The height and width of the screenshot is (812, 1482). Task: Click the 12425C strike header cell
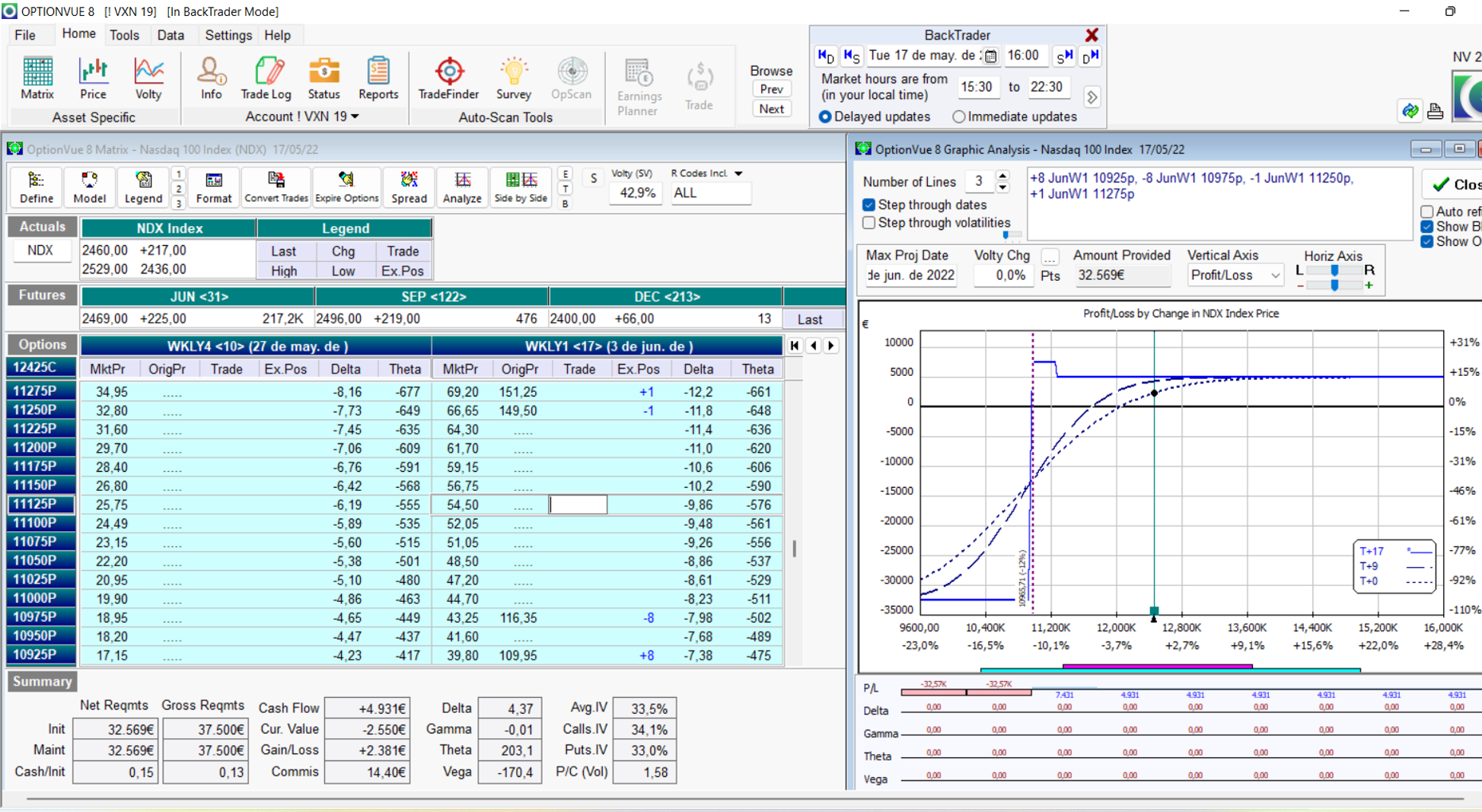click(41, 368)
